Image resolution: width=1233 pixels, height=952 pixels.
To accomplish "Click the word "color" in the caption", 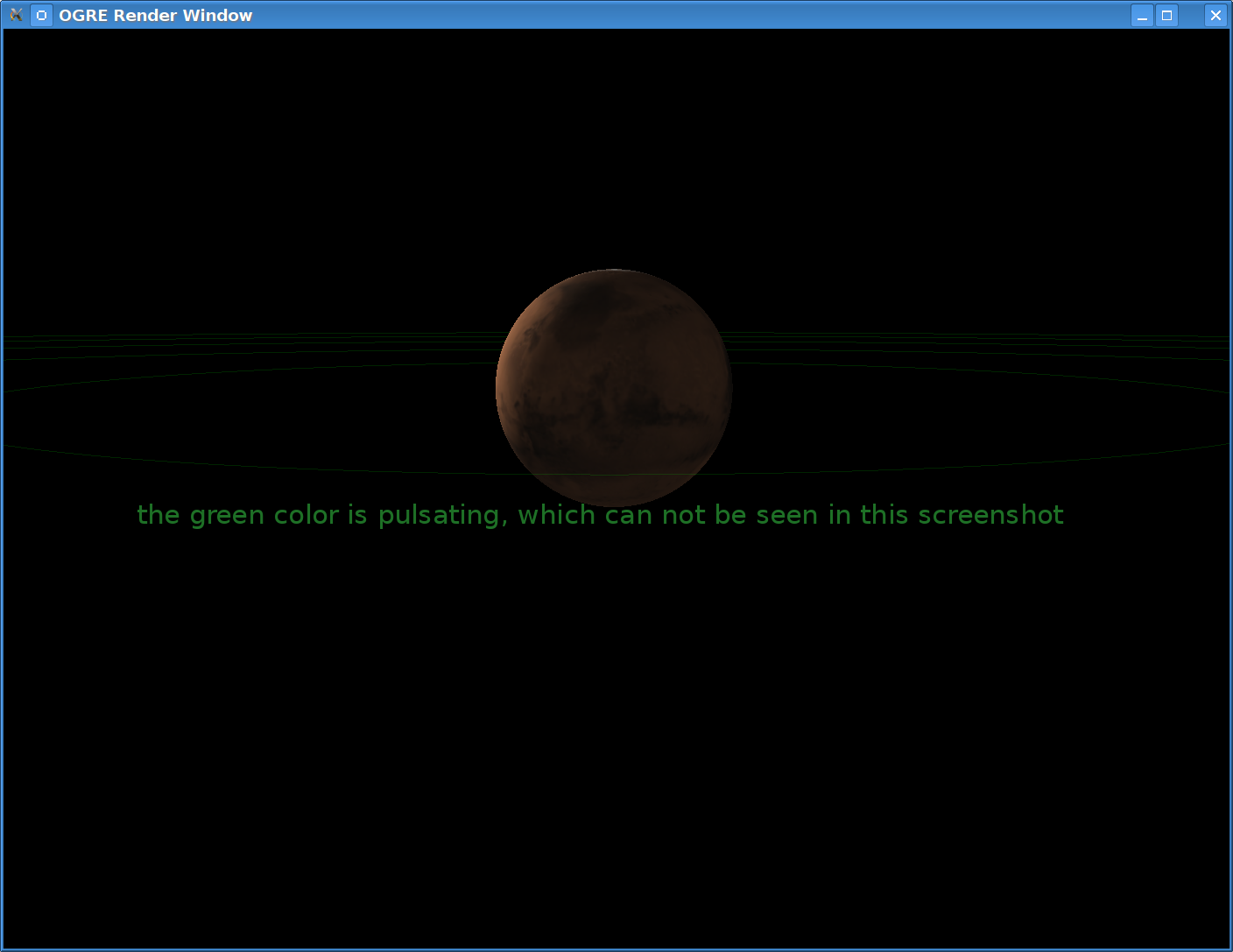I will (x=306, y=515).
